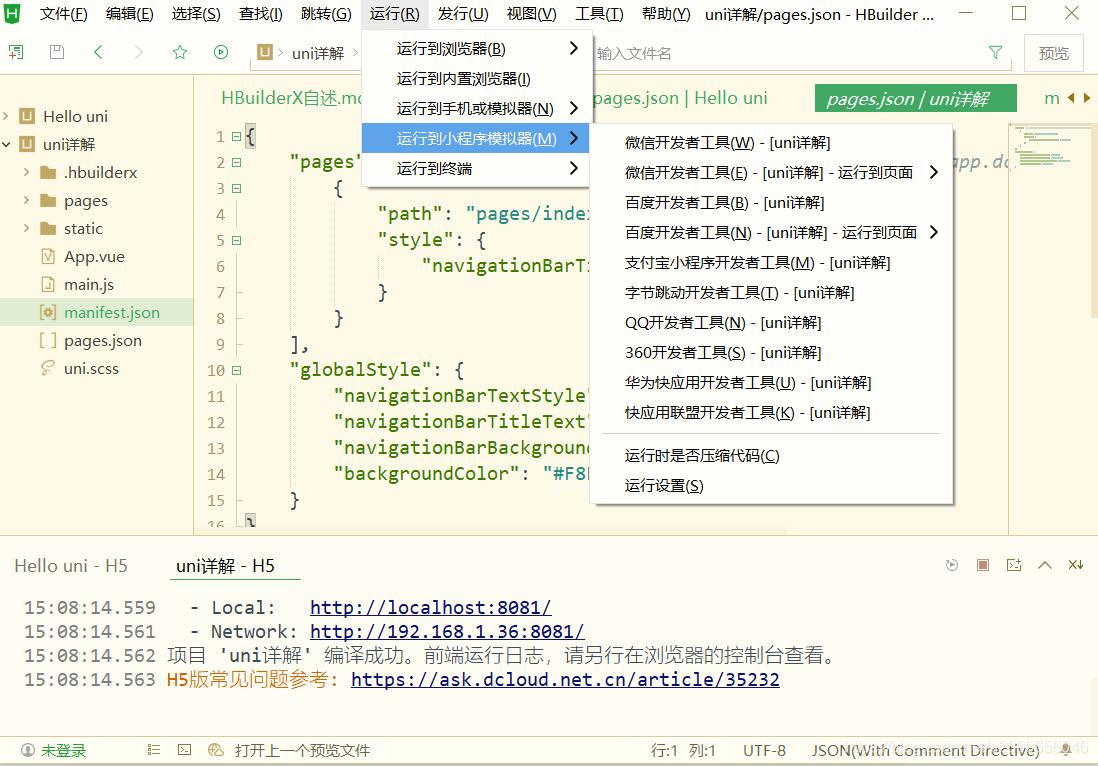Open 运行到手机或模拟器 submenu
The width and height of the screenshot is (1098, 766).
(477, 109)
